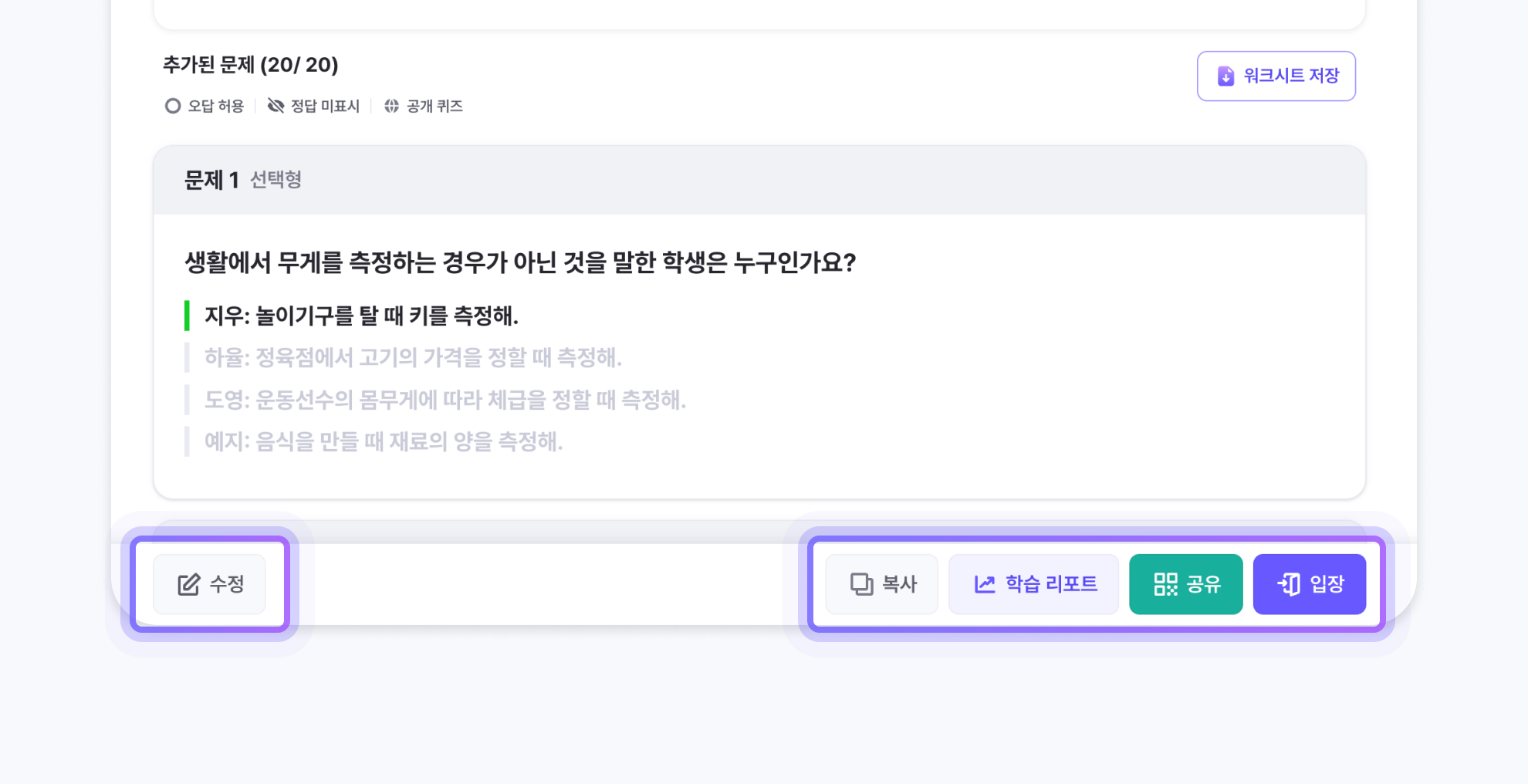Pick the answer option starting with 예지
Image resolution: width=1528 pixels, height=784 pixels.
point(384,442)
